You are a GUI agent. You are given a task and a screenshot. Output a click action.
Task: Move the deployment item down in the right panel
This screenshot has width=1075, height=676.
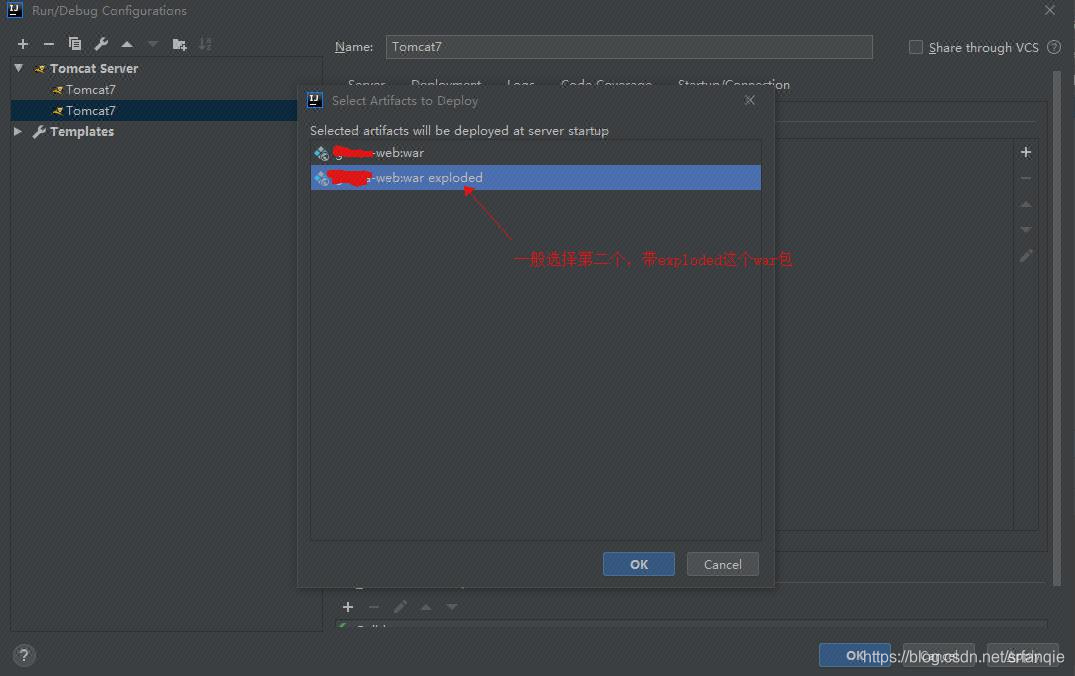(1026, 230)
